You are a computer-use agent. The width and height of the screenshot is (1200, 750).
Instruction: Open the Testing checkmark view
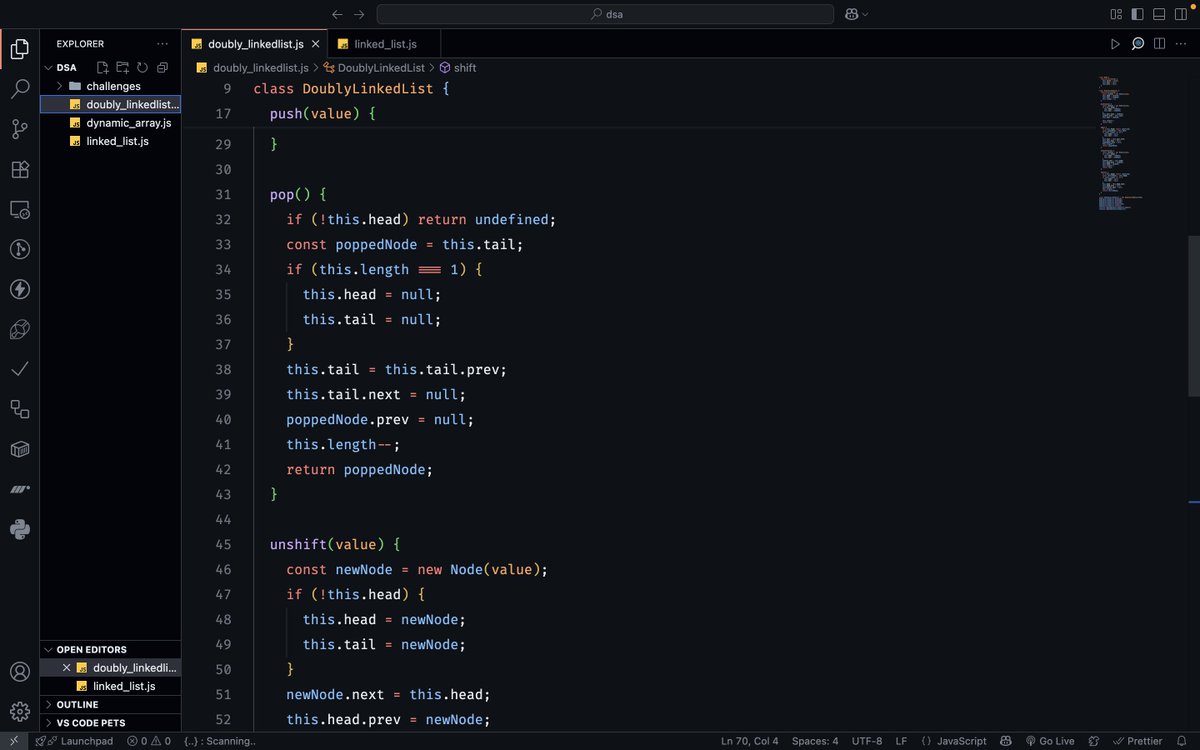pos(19,369)
